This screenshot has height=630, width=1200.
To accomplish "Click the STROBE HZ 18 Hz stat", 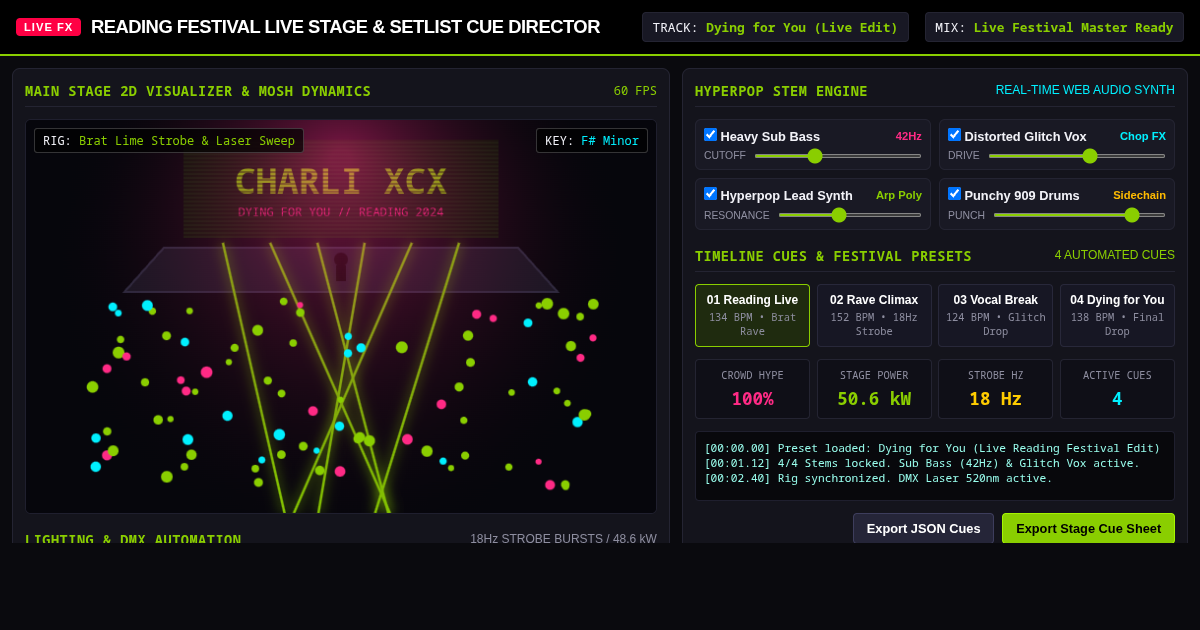I will 995,389.
